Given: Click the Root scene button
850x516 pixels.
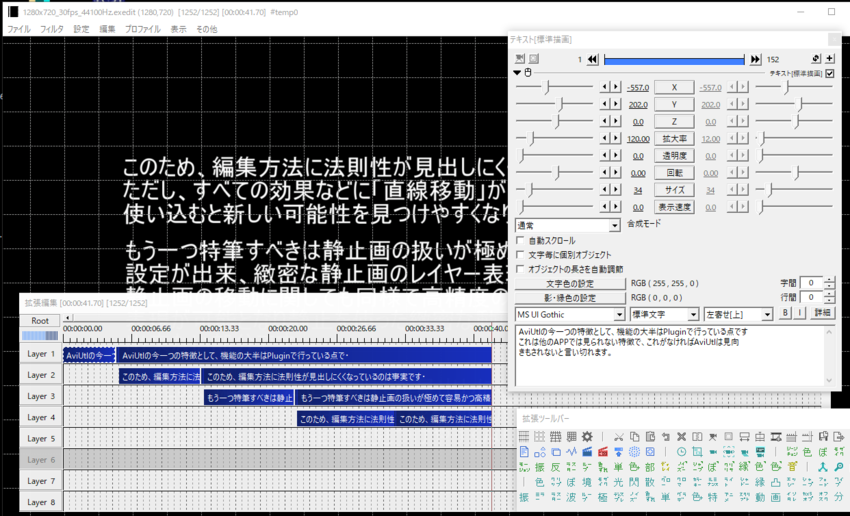Looking at the screenshot, I should coord(40,320).
